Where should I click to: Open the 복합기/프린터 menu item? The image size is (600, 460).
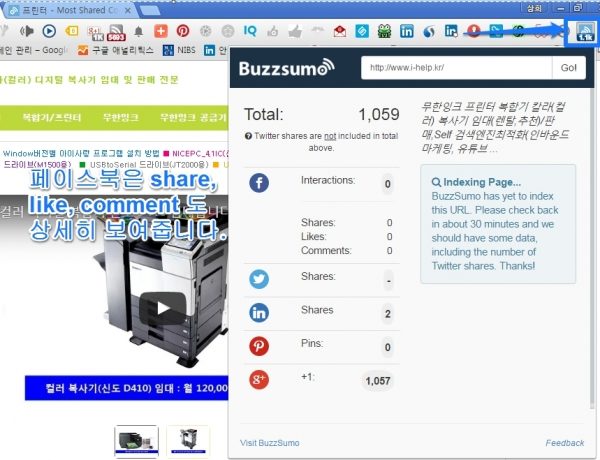point(52,117)
